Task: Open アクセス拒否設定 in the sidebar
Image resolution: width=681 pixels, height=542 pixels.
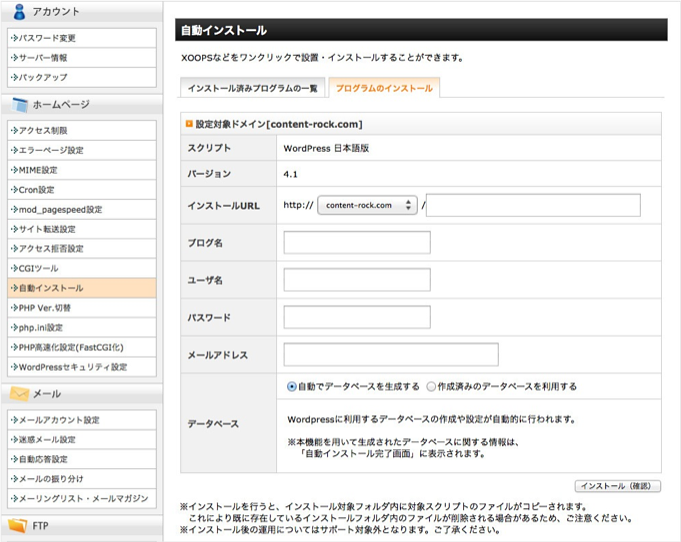Action: tap(82, 249)
